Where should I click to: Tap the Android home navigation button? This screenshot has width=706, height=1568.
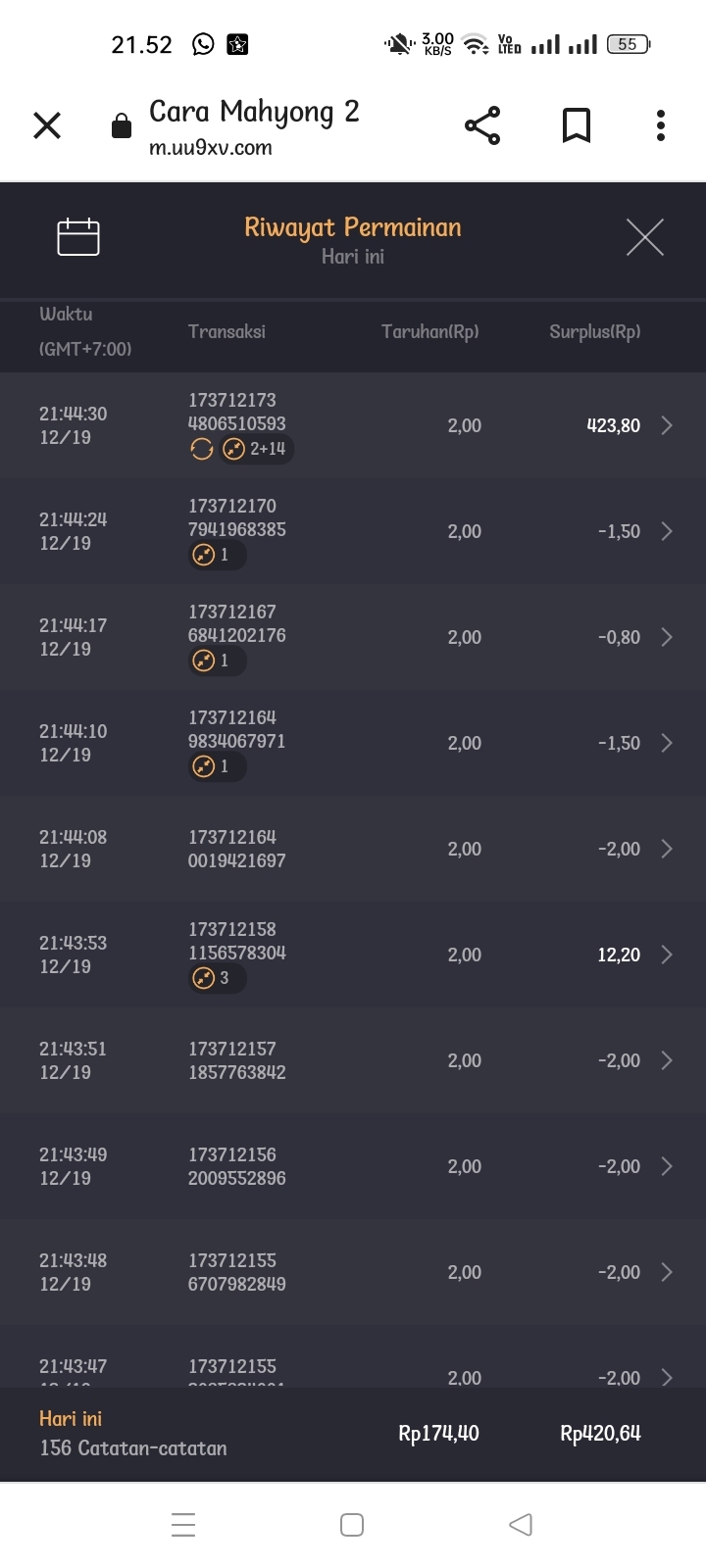point(352,1524)
